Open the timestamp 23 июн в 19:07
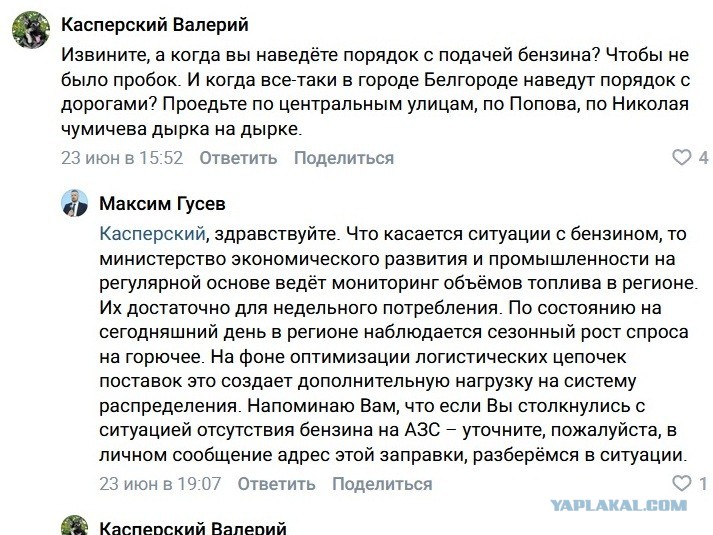Image resolution: width=713 pixels, height=535 pixels. (x=160, y=484)
